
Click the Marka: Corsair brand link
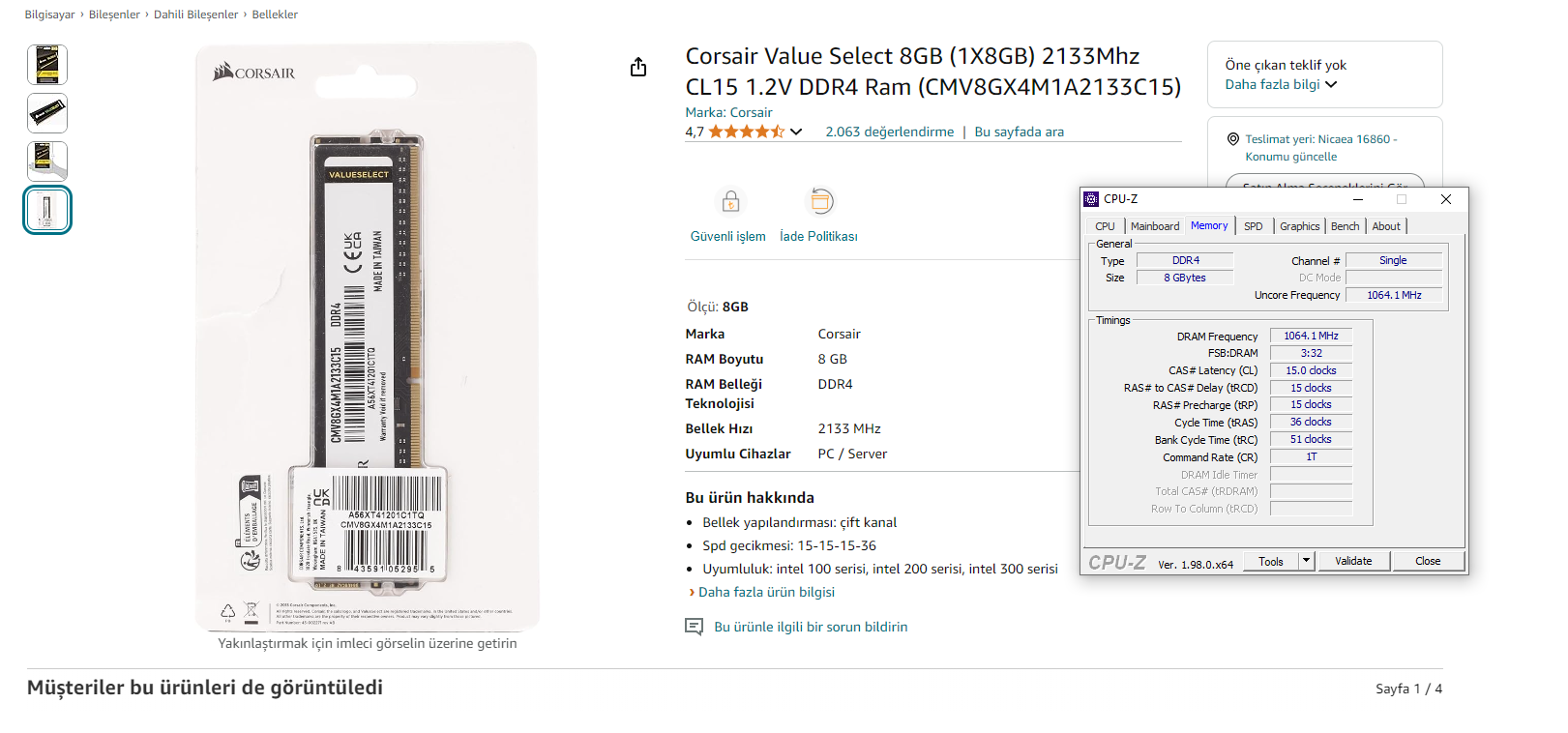coord(728,112)
